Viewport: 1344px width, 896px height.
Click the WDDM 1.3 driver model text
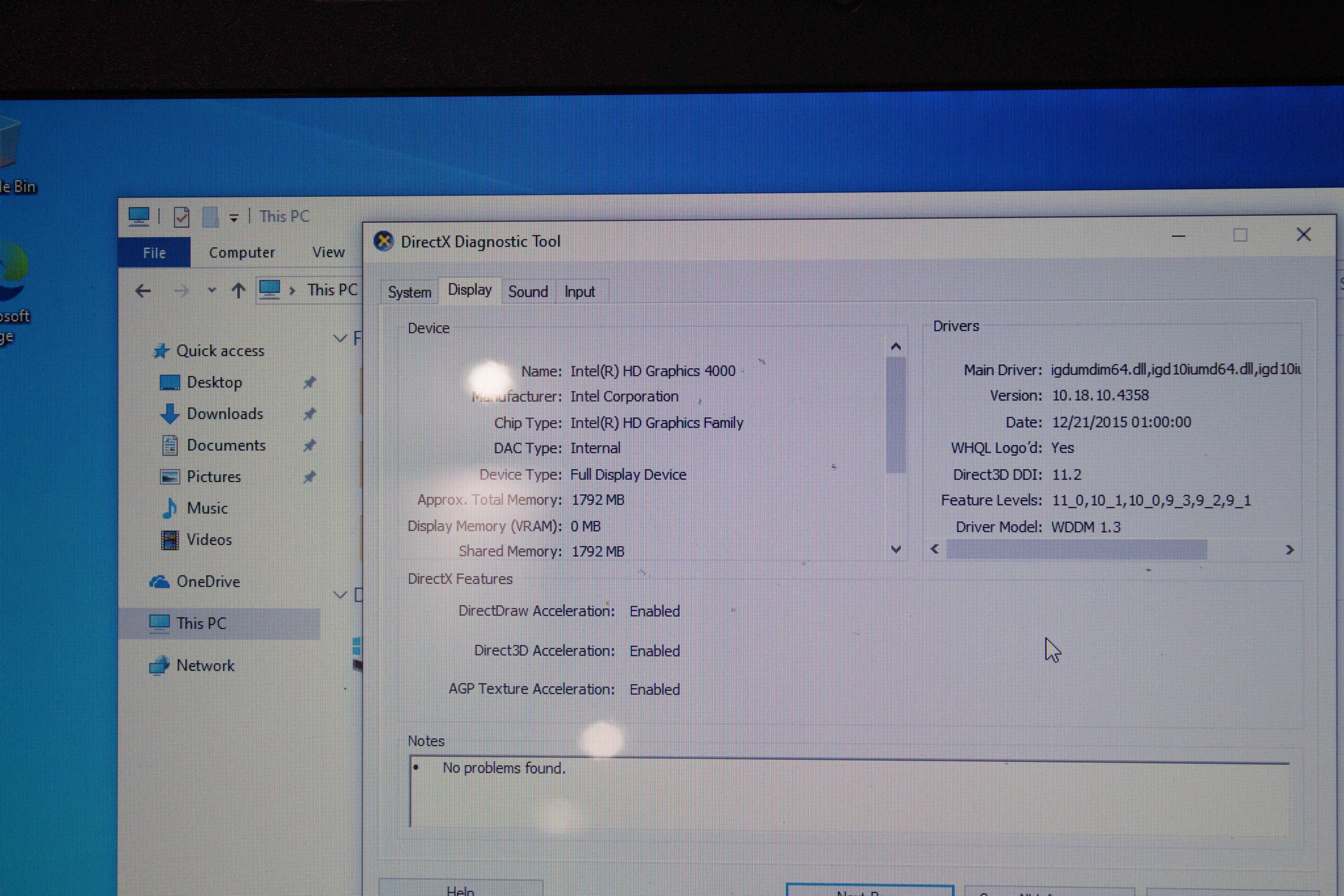pyautogui.click(x=1086, y=527)
